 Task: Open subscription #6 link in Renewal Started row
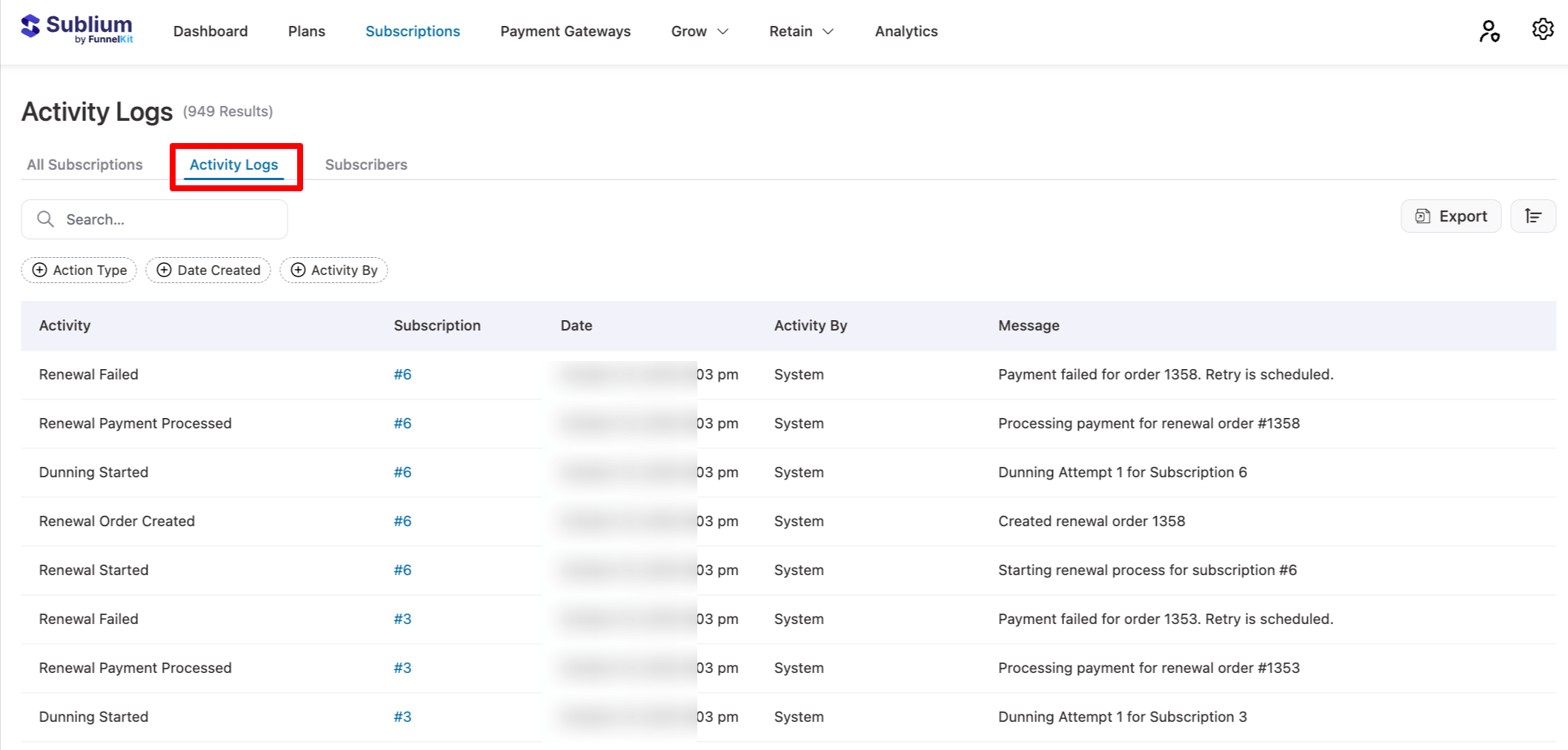(x=402, y=570)
